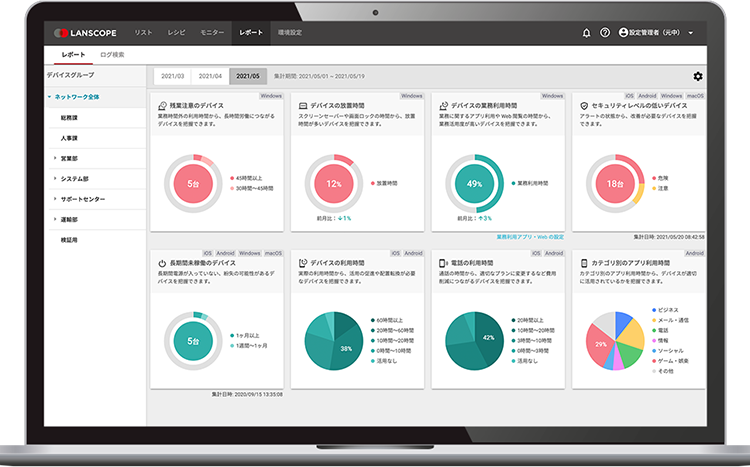
Task: Click the デバイスの放置時間 card icon
Action: 303,106
